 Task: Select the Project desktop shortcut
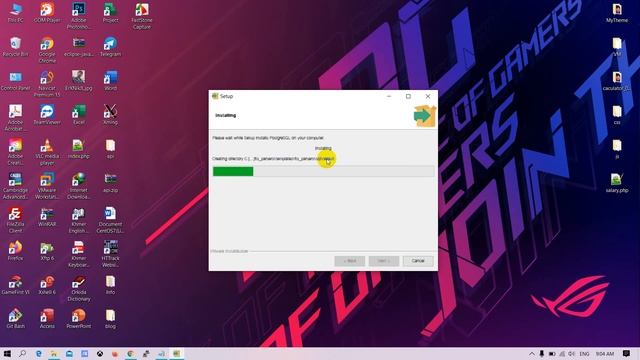coord(110,13)
